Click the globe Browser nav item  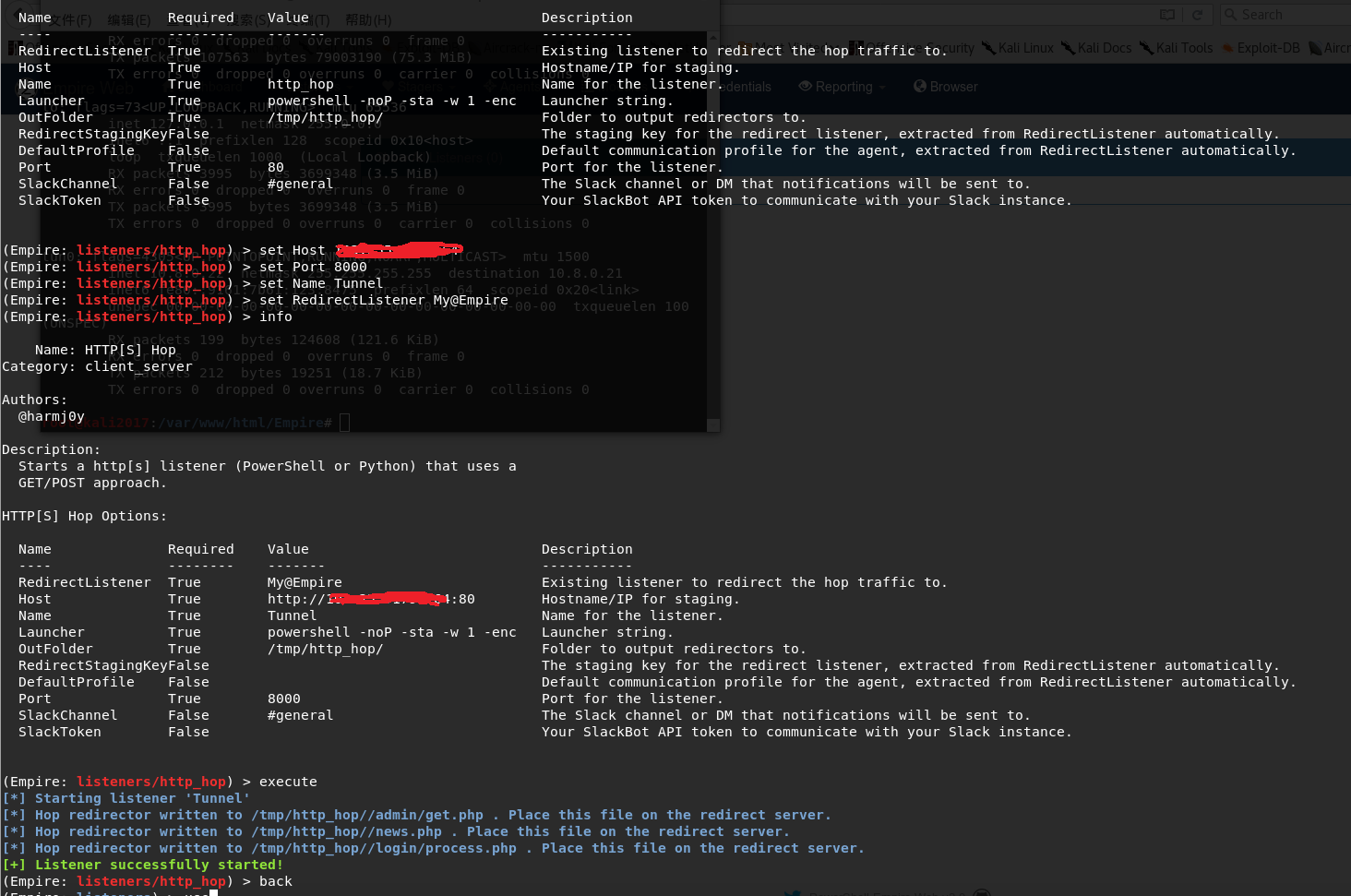(x=945, y=87)
